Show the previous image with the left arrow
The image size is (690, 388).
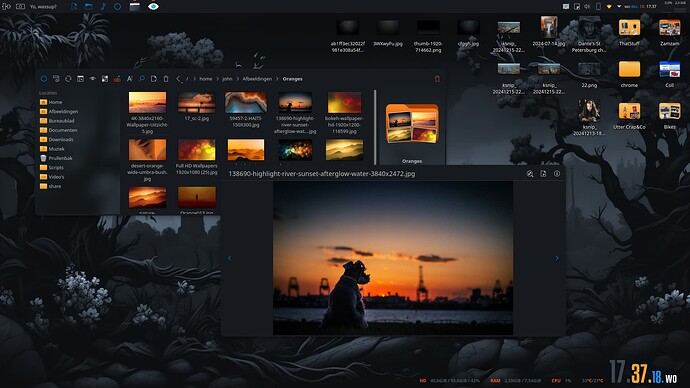pyautogui.click(x=229, y=258)
